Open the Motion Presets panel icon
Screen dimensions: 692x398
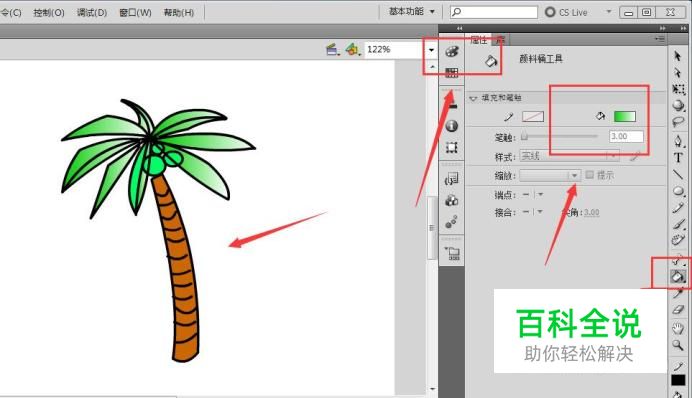451,222
